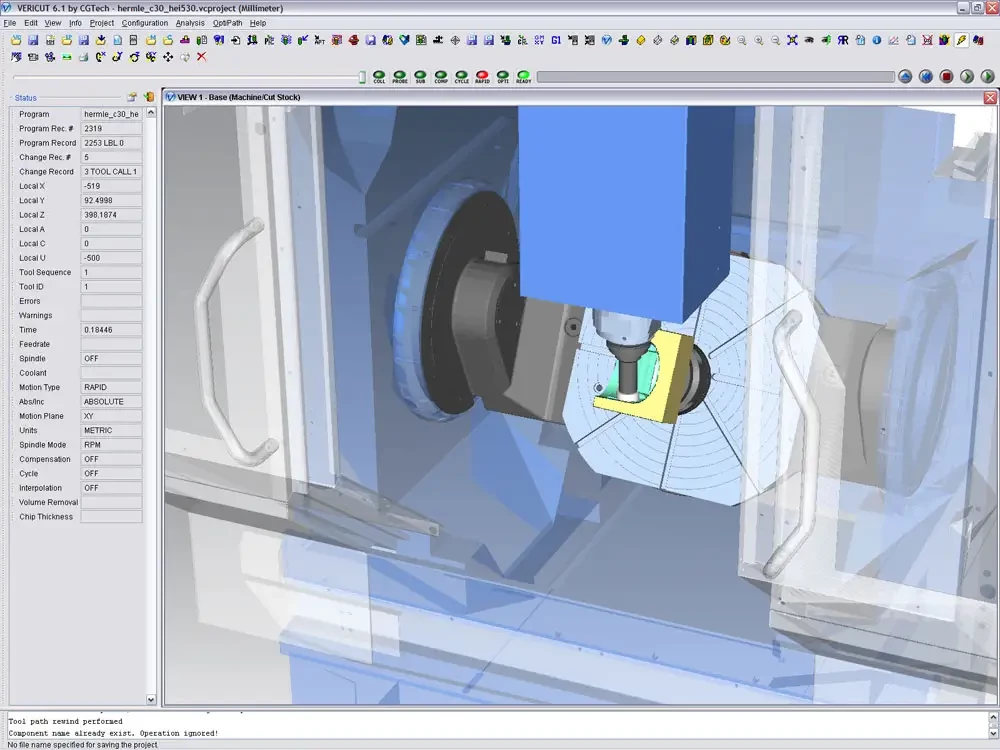Toggle the red RAPID status light
1000x750 pixels.
coord(482,76)
